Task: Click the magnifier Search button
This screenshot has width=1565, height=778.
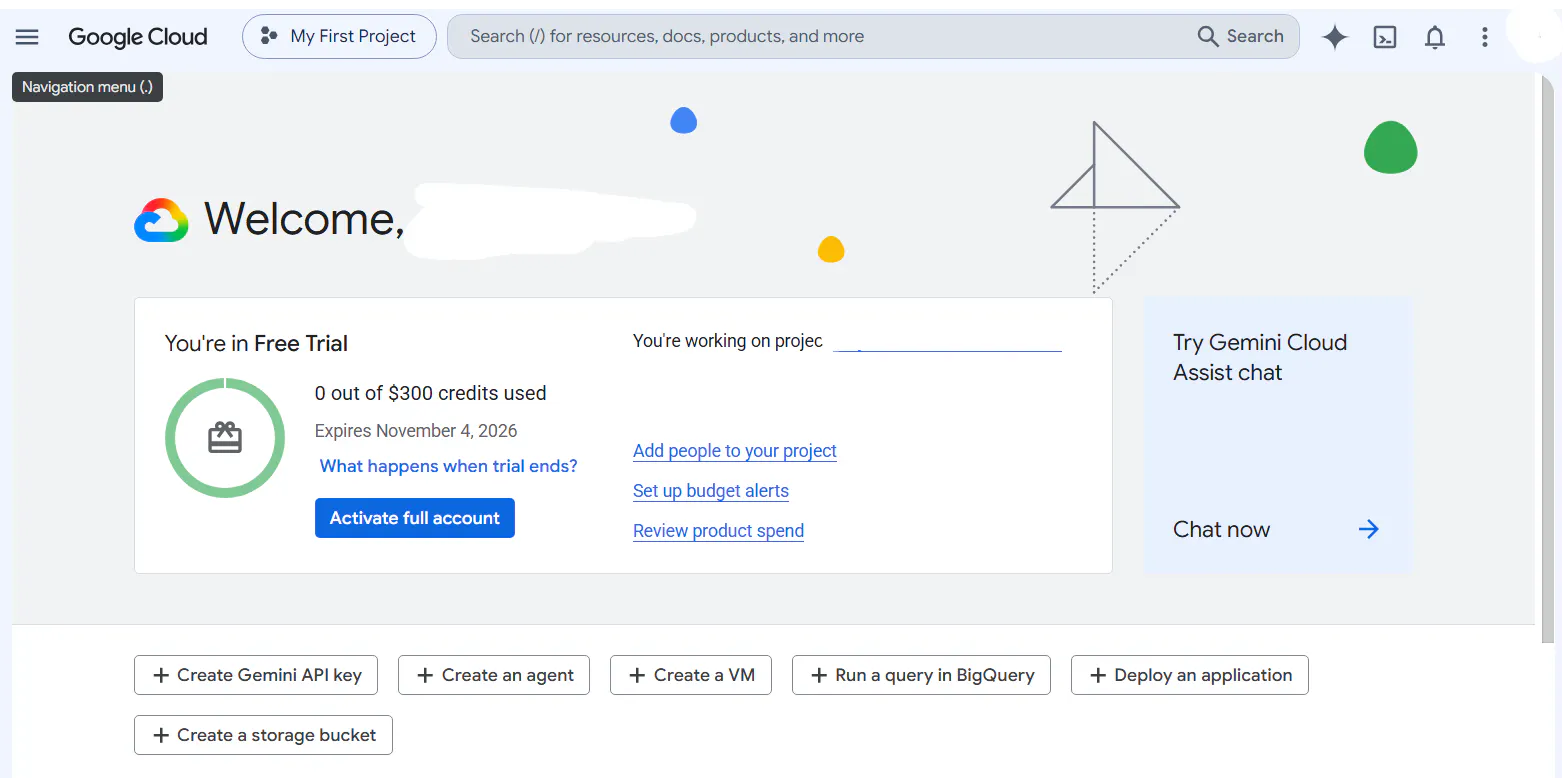Action: click(x=1241, y=36)
